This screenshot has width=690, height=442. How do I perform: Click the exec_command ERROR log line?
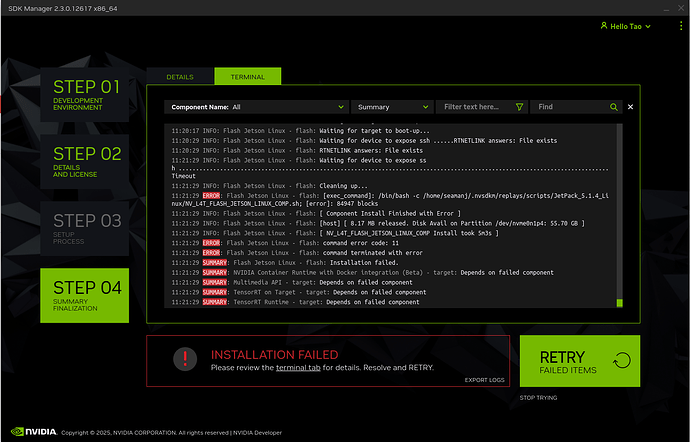tap(390, 200)
